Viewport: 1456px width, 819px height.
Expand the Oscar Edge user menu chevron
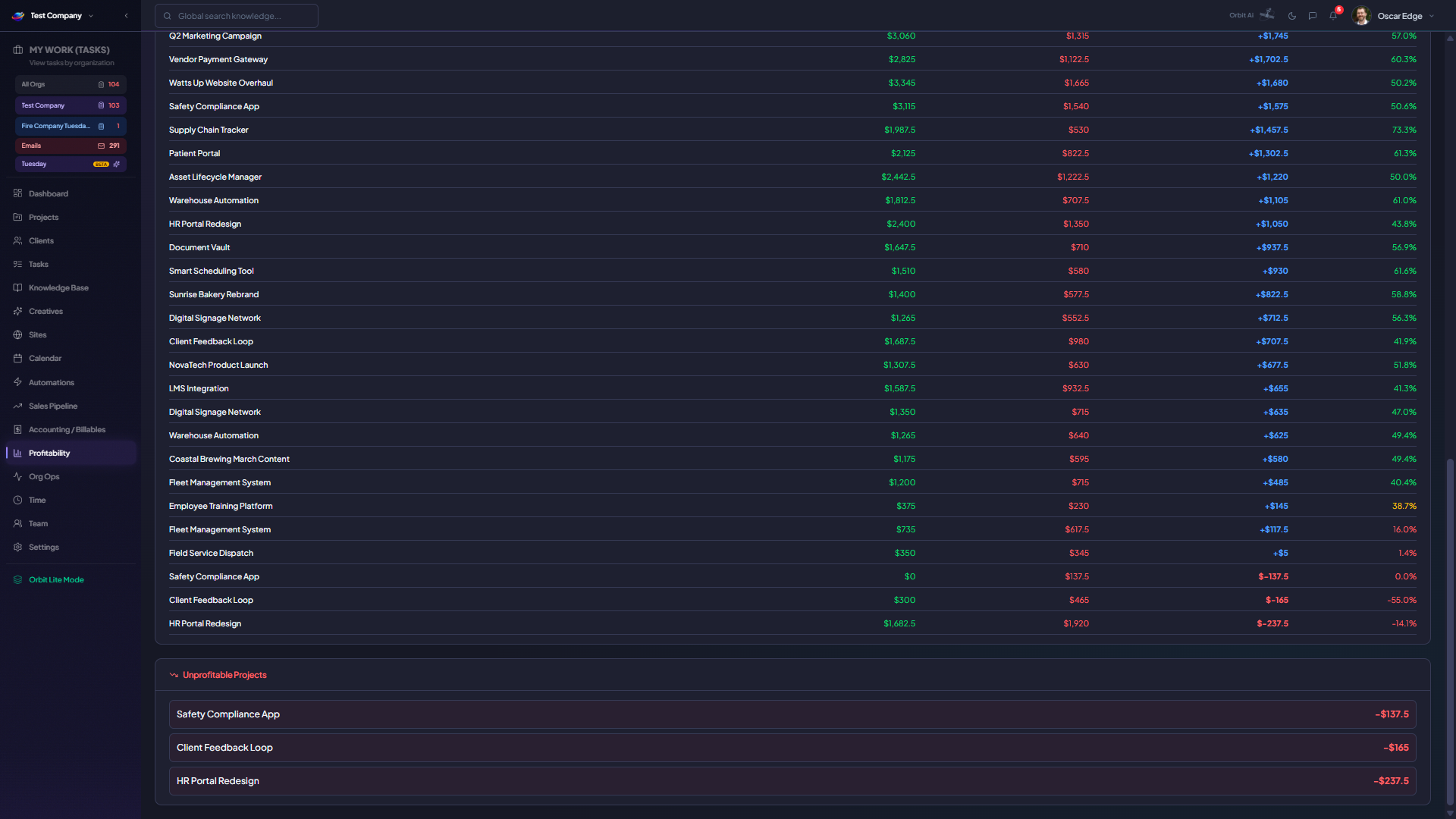click(x=1432, y=16)
